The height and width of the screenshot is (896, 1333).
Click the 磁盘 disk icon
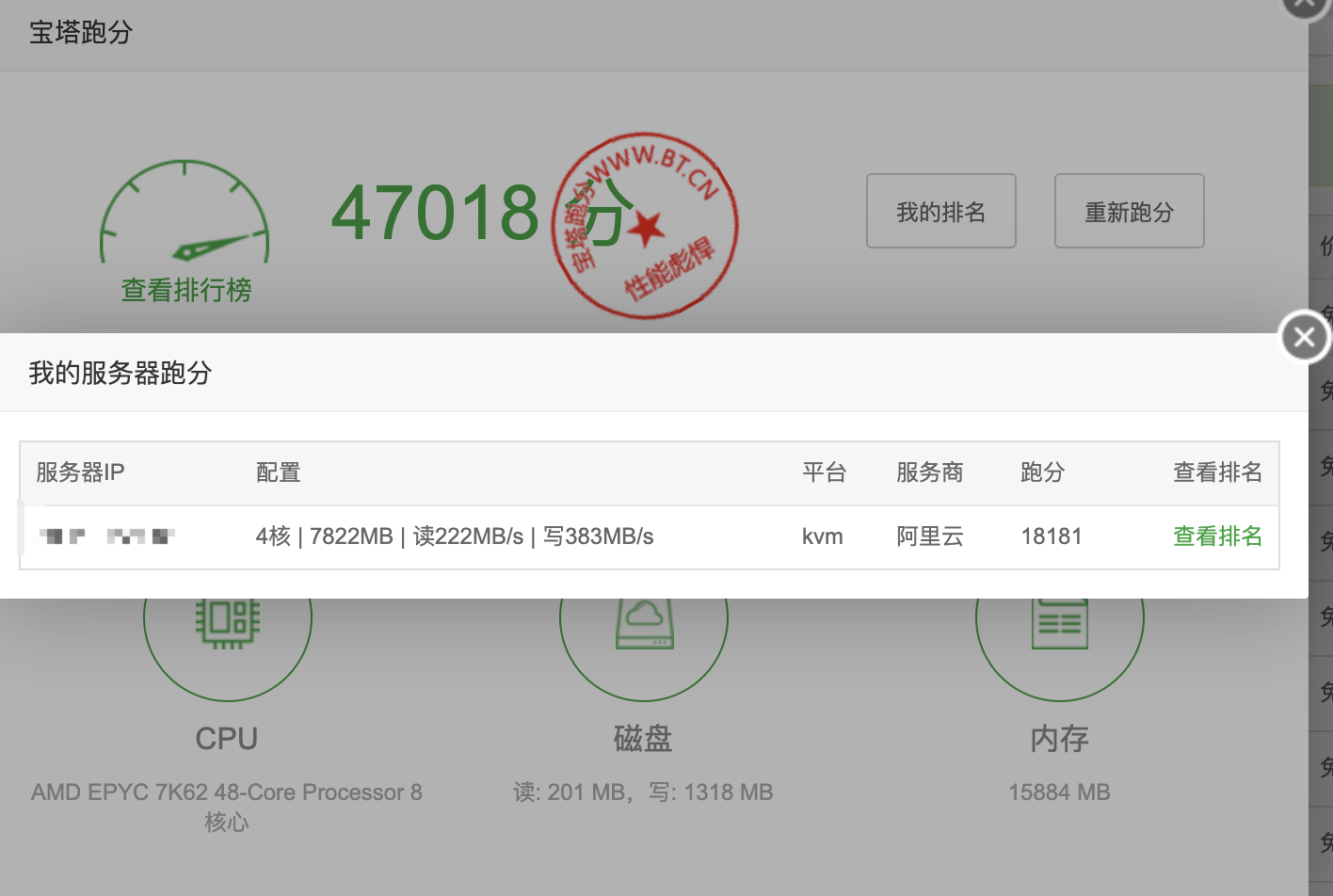point(644,623)
